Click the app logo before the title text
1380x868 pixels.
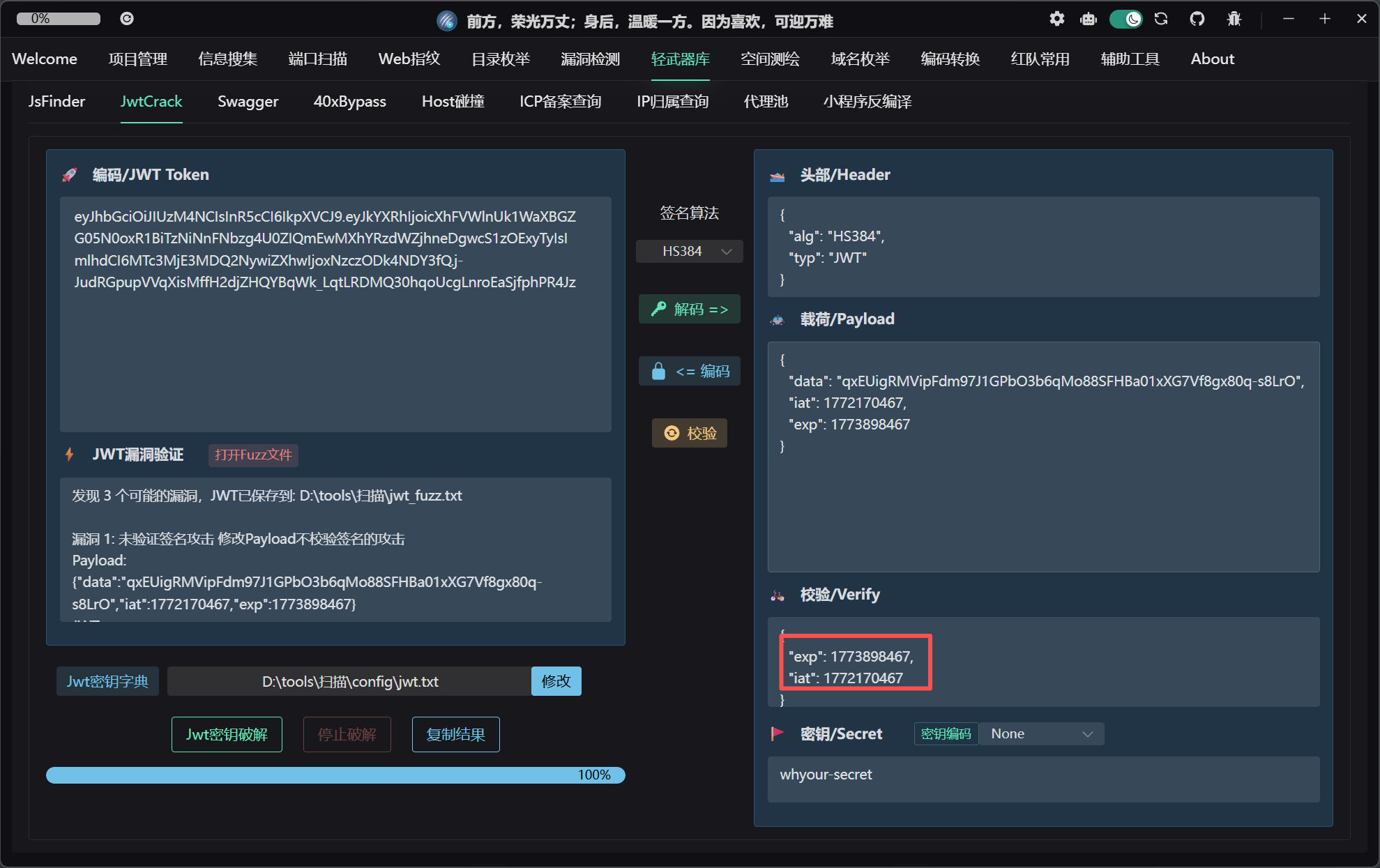(447, 21)
